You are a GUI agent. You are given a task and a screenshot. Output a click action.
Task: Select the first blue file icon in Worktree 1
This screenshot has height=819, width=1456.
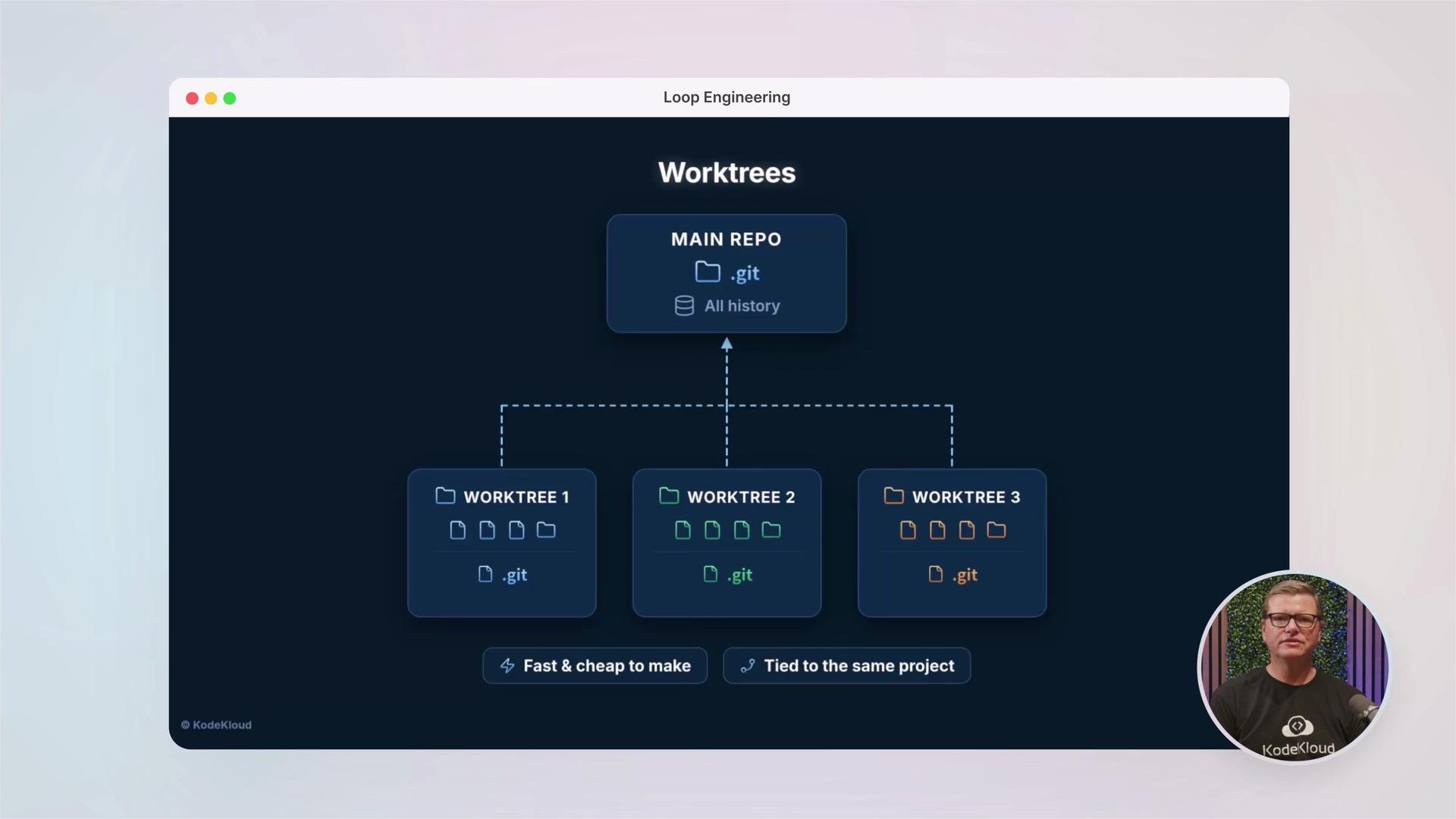tap(458, 530)
